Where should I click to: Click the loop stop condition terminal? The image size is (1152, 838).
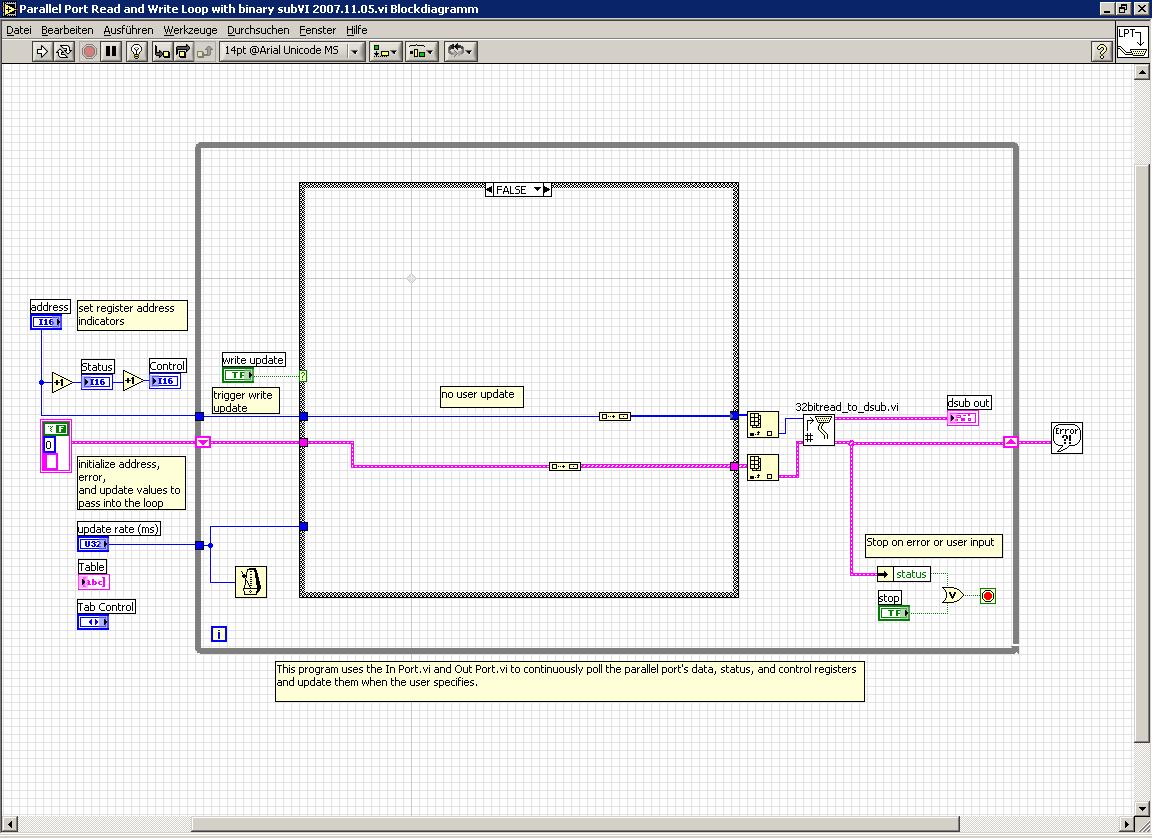988,596
